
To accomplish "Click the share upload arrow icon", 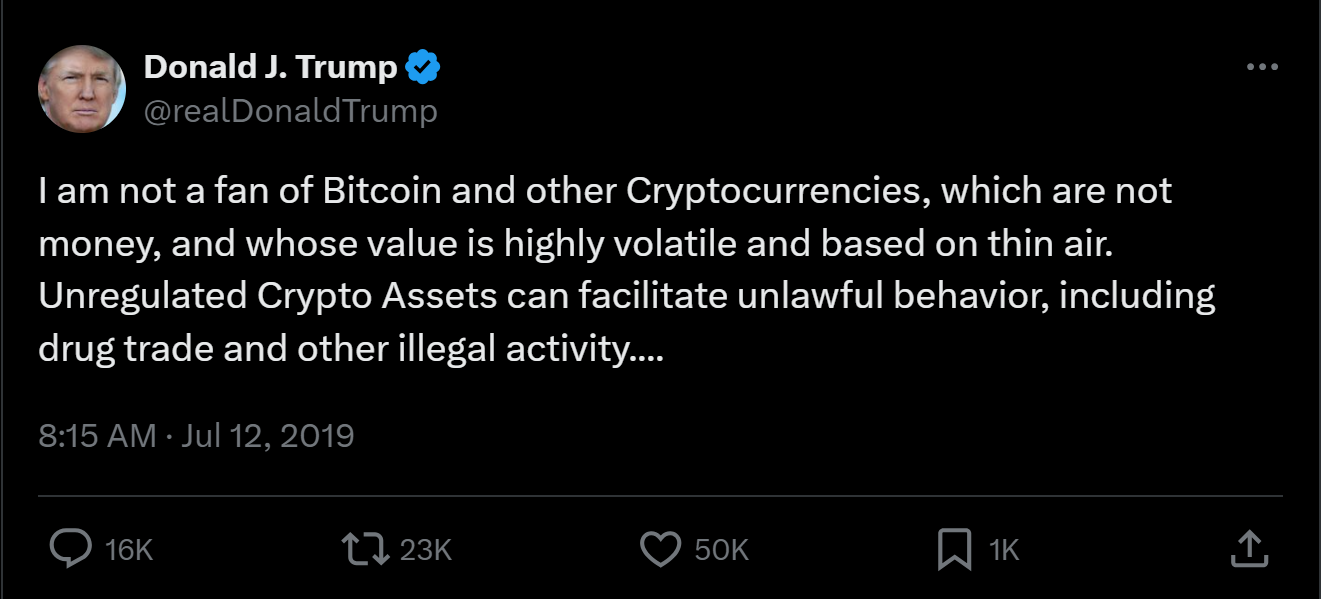I will (1247, 549).
